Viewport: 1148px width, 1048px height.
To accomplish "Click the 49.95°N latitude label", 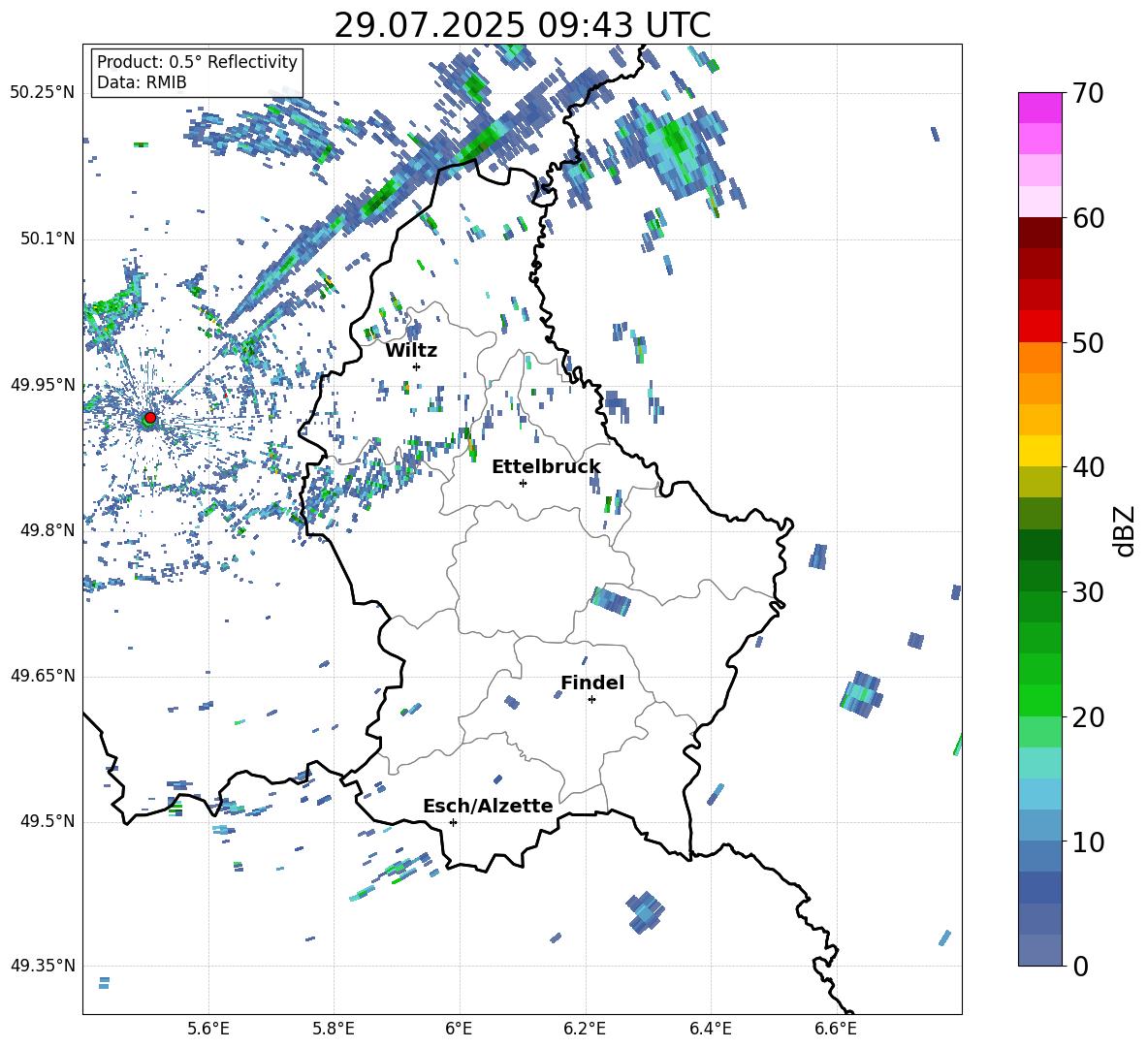I will click(x=43, y=385).
